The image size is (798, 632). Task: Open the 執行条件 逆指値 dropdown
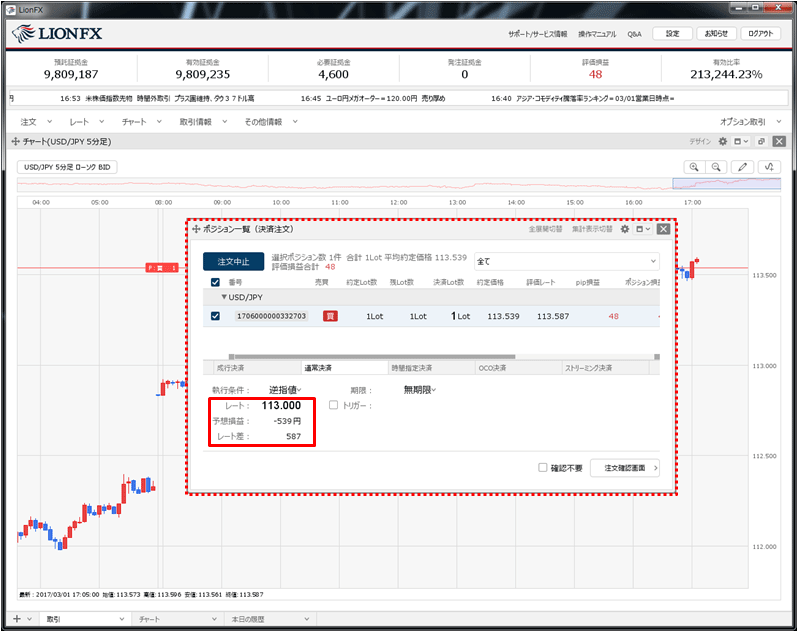[x=284, y=390]
